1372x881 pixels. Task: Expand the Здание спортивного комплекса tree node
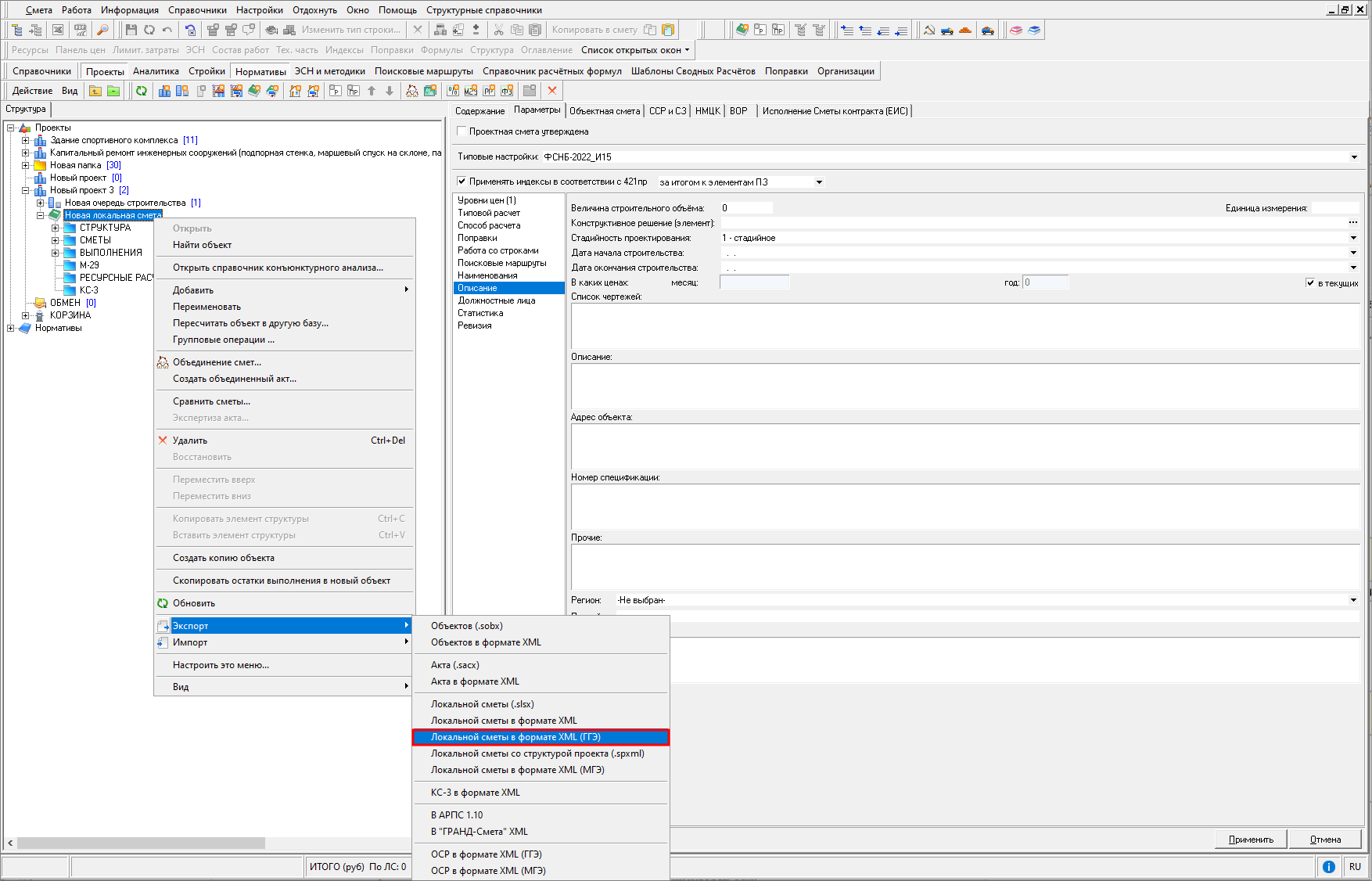click(25, 140)
